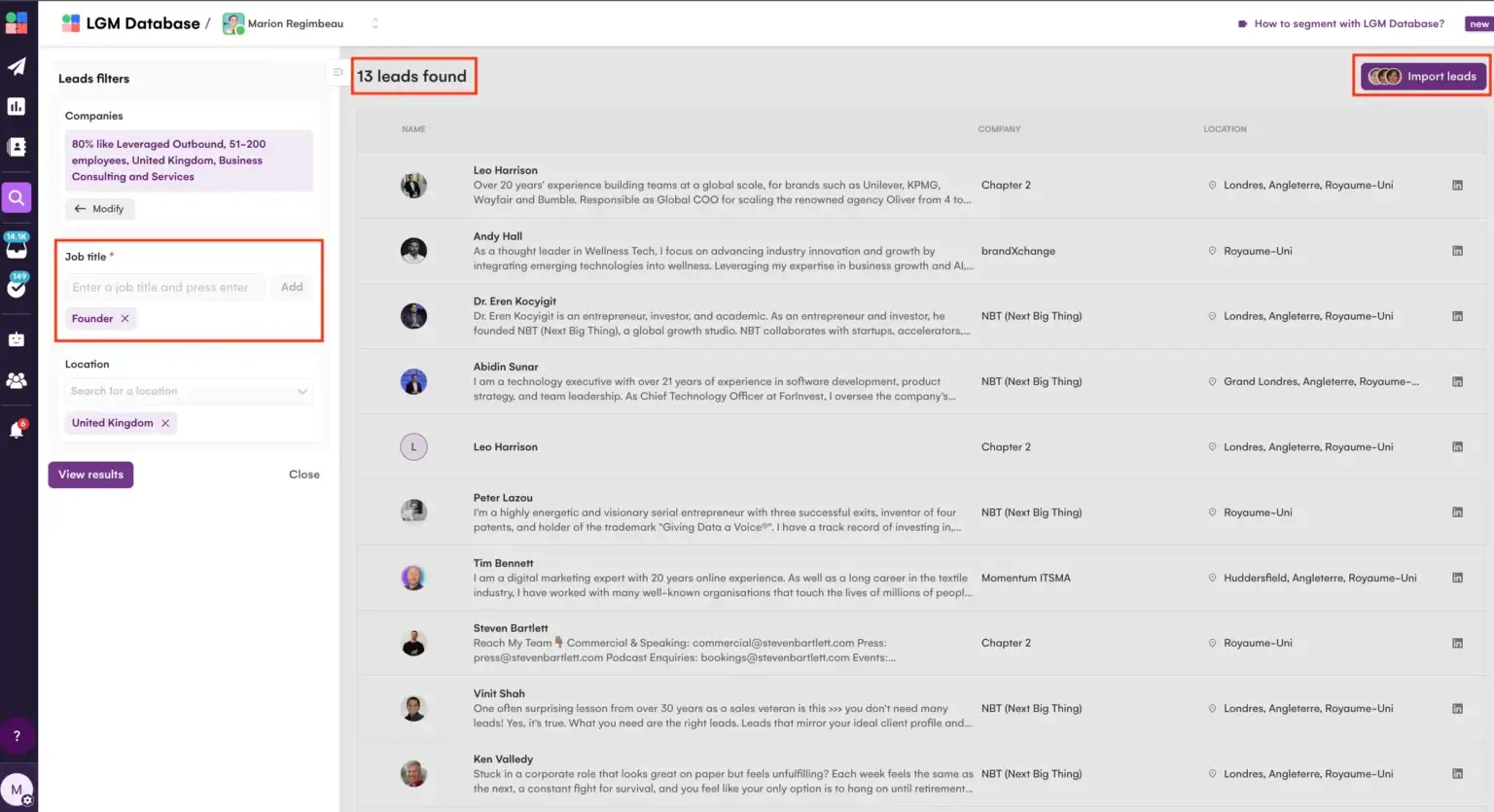Open How to segment with LGM Database link
The width and height of the screenshot is (1494, 812).
tap(1348, 23)
